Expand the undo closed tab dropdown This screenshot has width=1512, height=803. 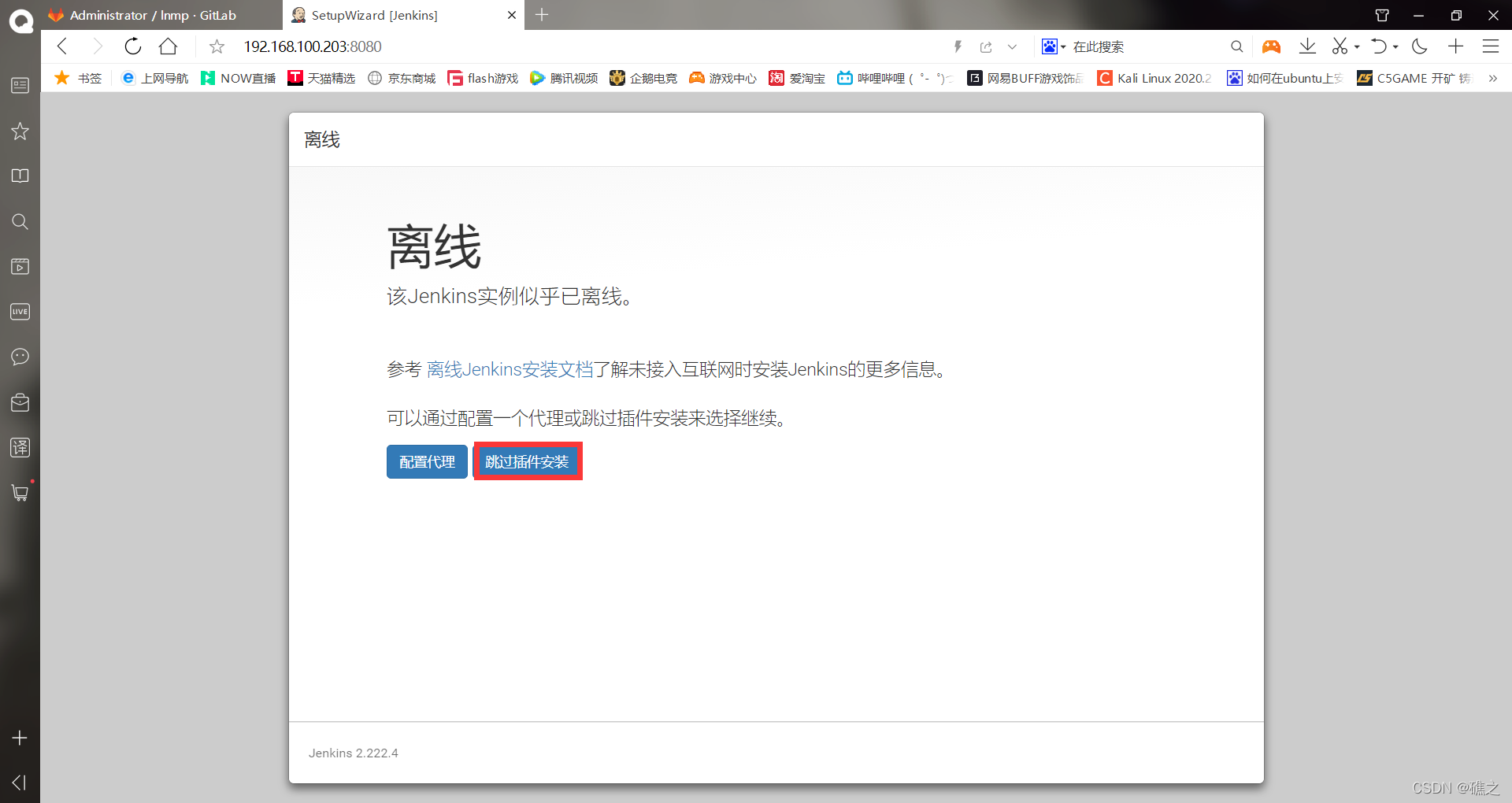click(1395, 47)
